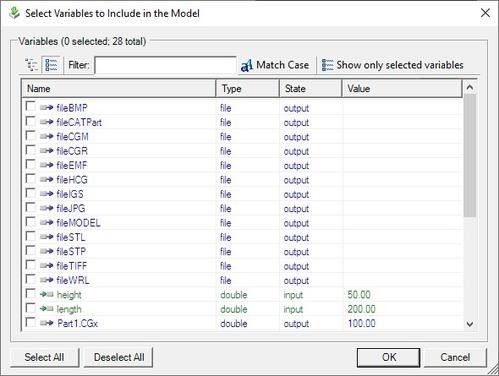Viewport: 499px width, 376px height.
Task: Click the output arrow icon of fileIGS
Action: 46,194
